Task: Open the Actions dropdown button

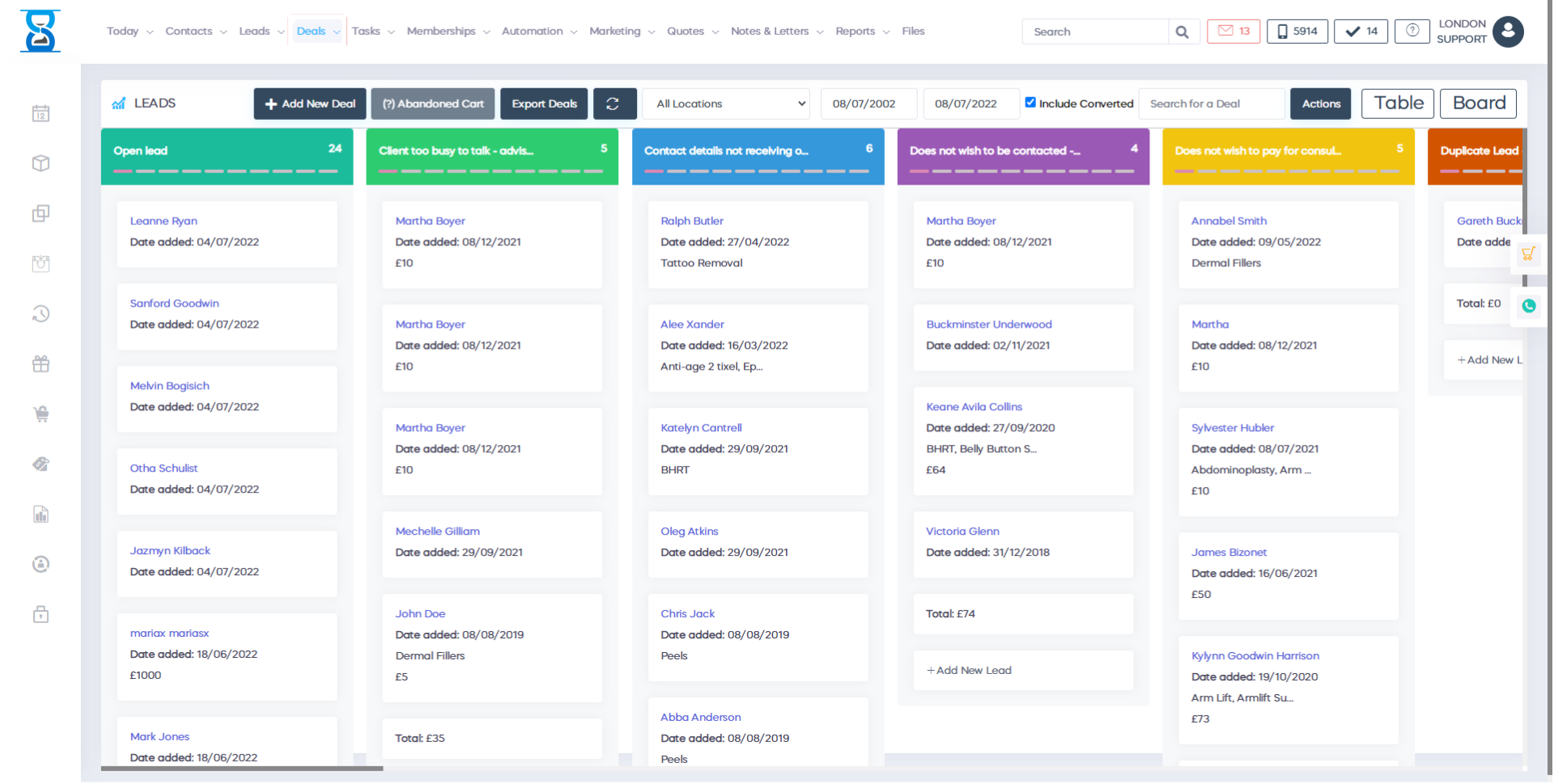Action: coord(1320,104)
